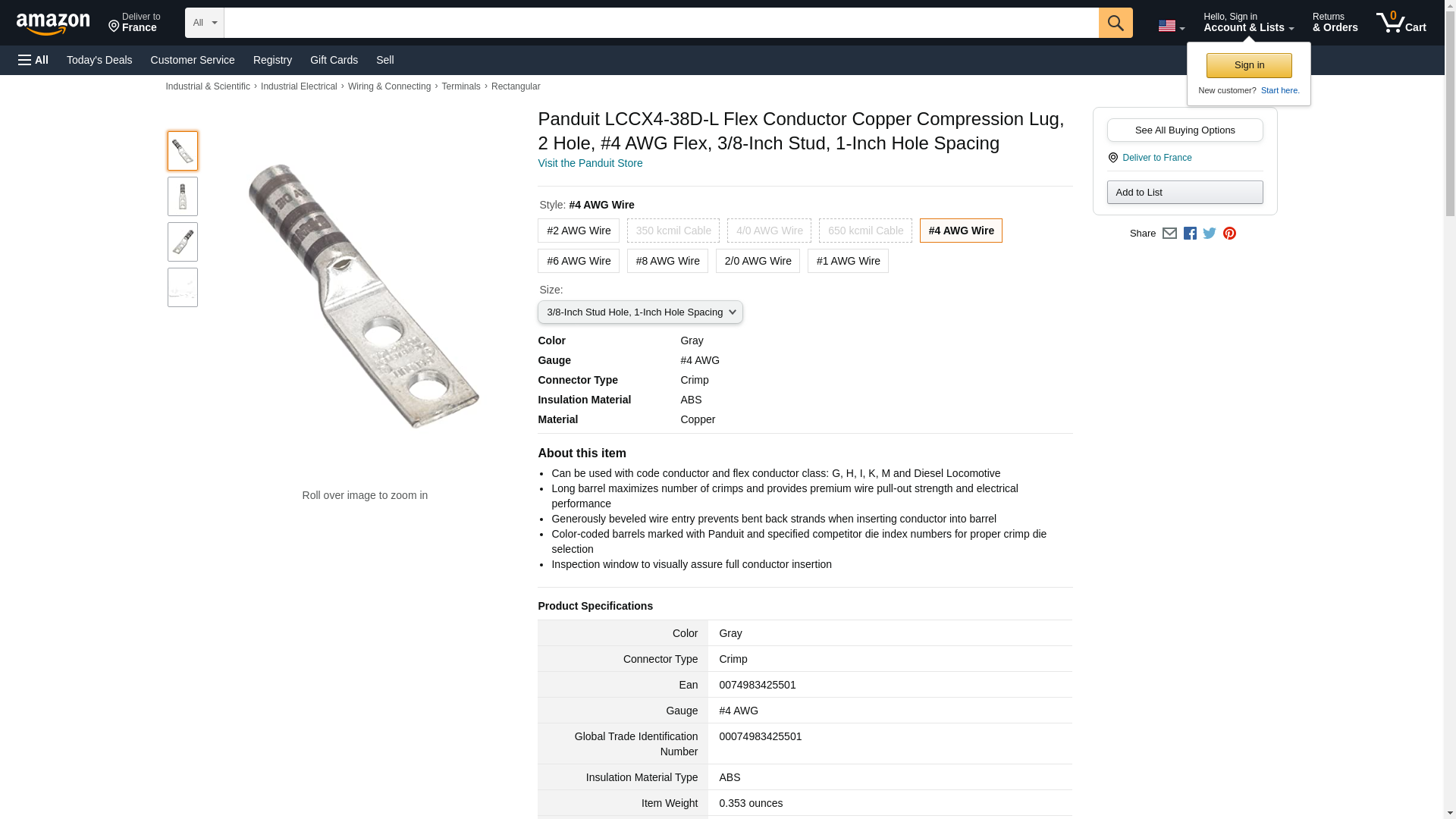Visit the Panduit Store link
1456x819 pixels.
590,163
